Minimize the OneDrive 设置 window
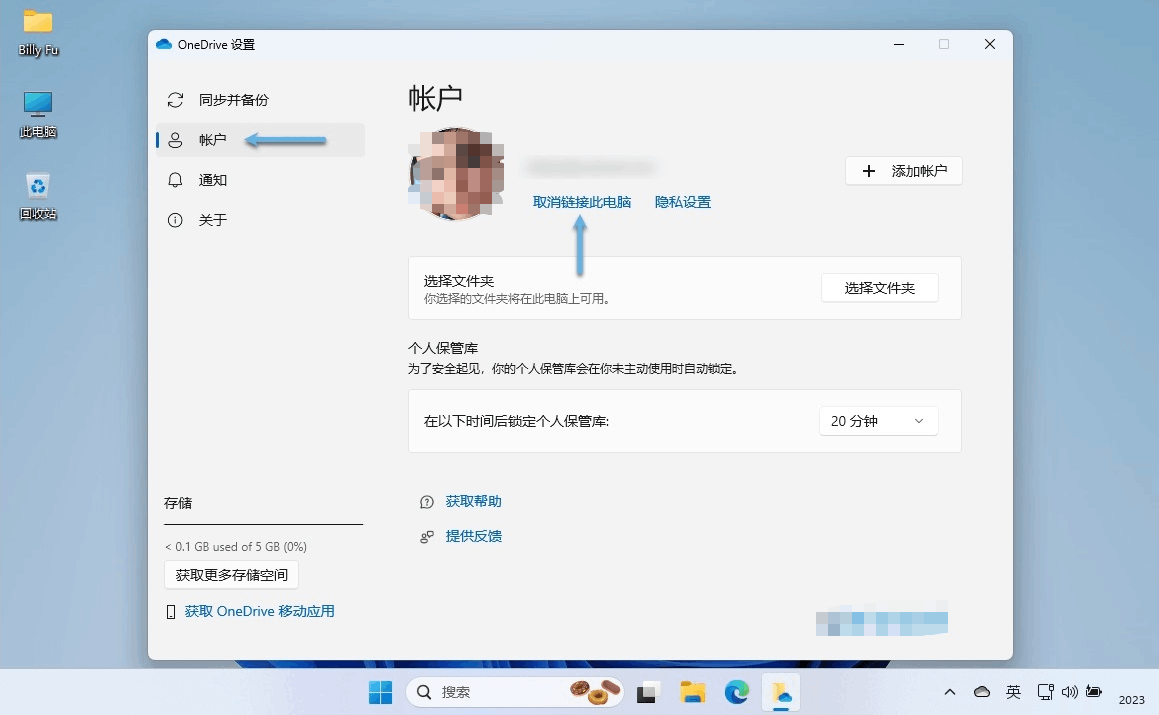 tap(899, 44)
